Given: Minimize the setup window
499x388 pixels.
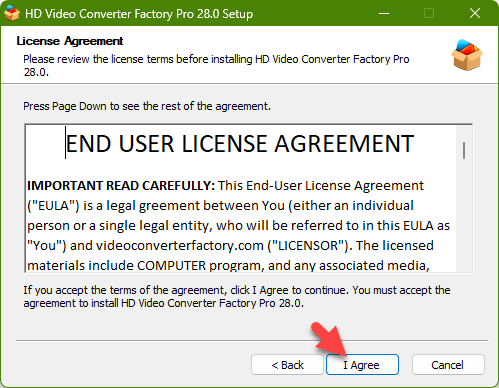Looking at the screenshot, I should pos(384,13).
